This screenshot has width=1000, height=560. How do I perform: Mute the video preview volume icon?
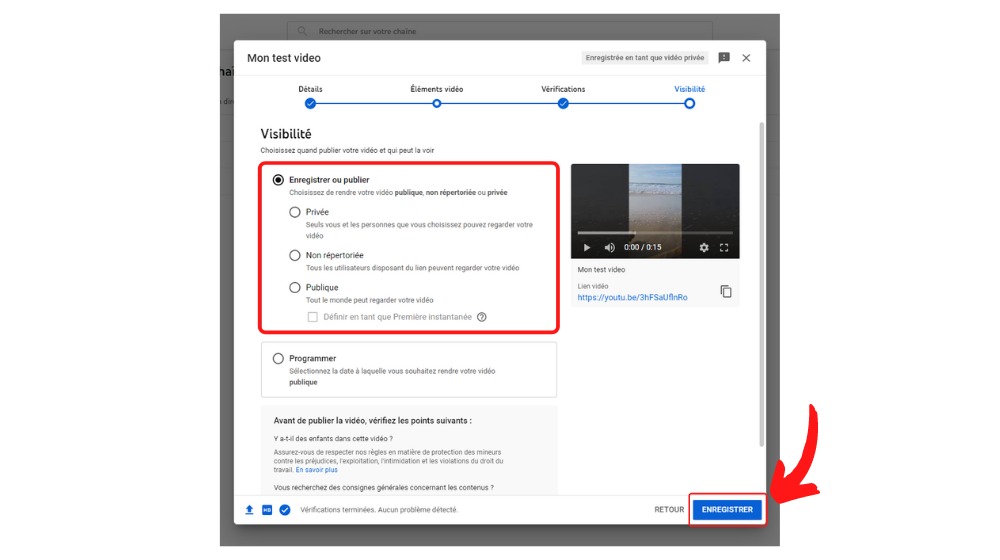point(610,247)
